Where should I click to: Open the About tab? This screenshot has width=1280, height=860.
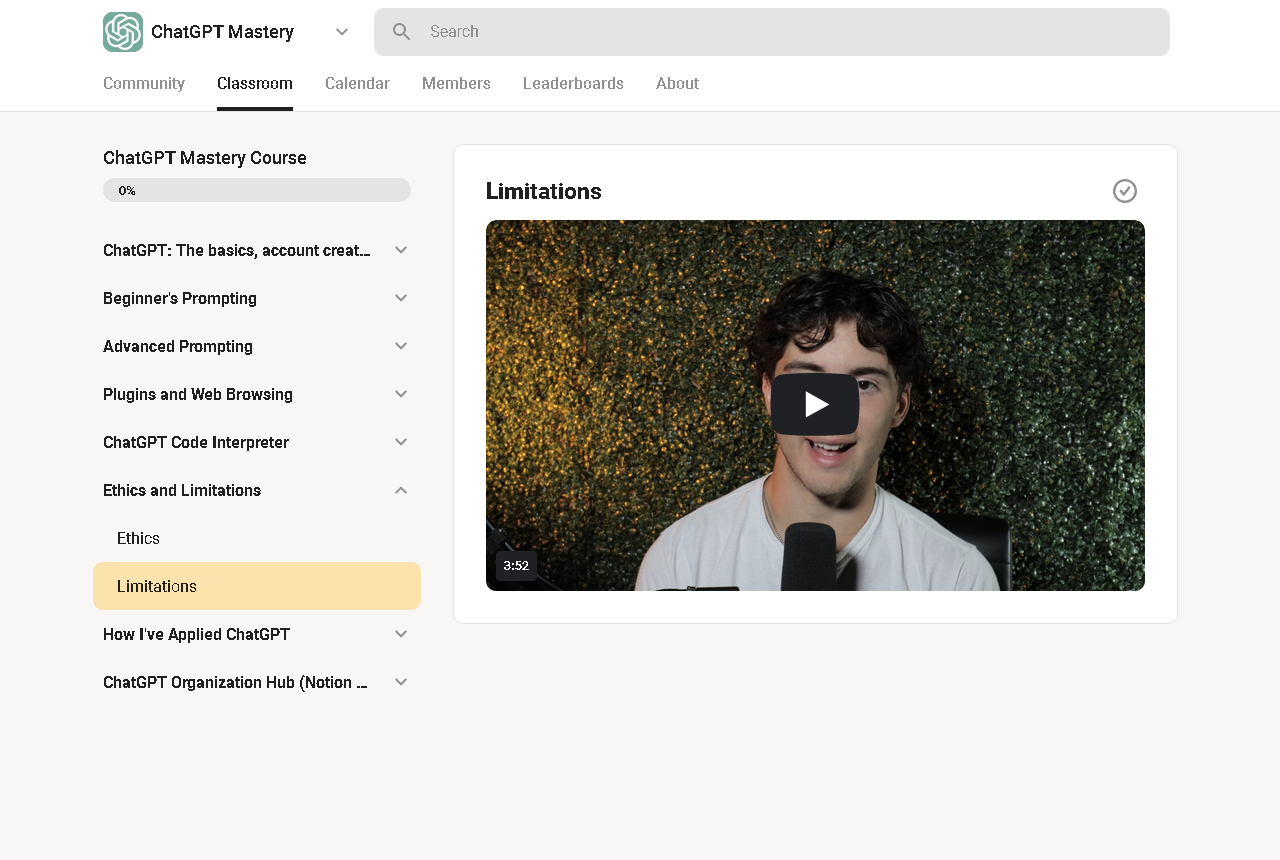[x=677, y=84]
